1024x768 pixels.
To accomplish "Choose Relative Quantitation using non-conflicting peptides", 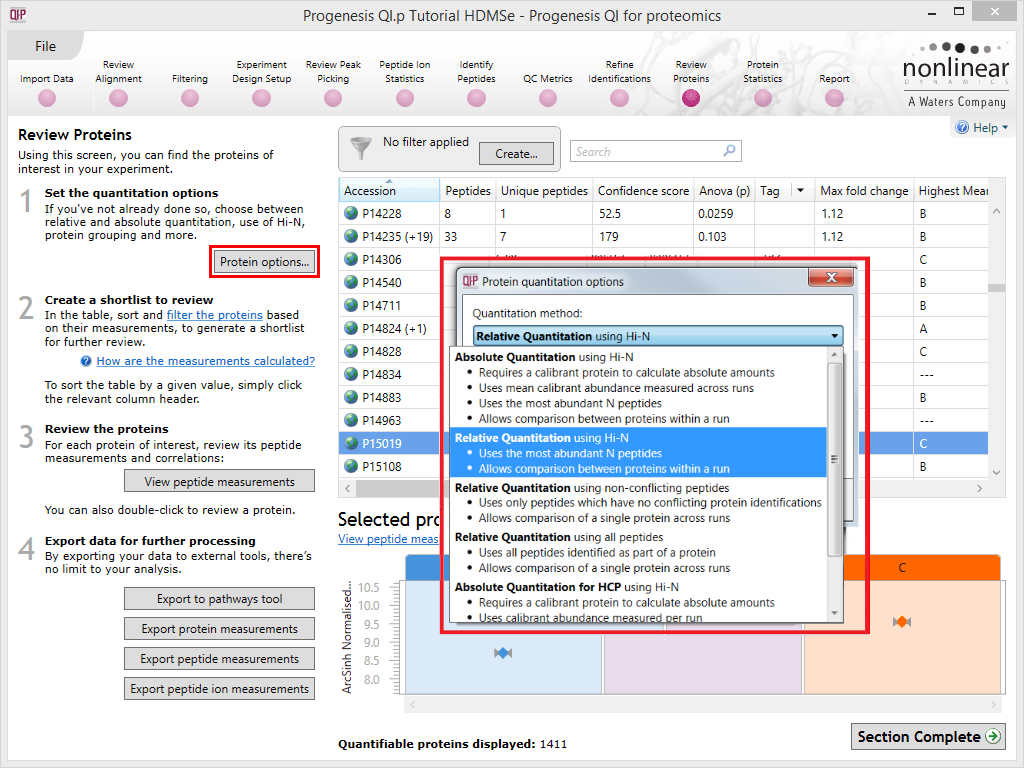I will pyautogui.click(x=639, y=503).
